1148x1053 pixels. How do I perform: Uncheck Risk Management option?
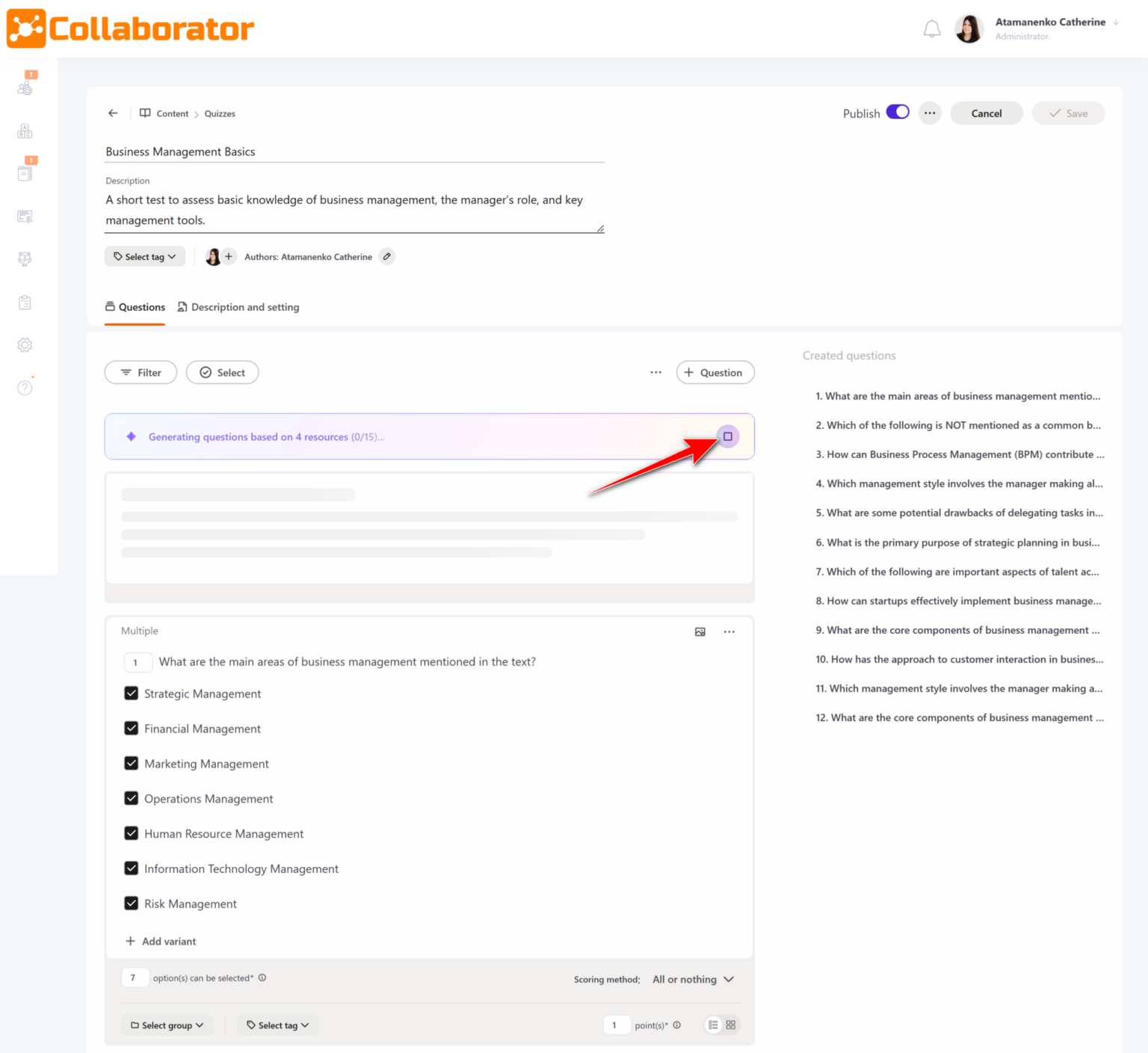coord(132,904)
